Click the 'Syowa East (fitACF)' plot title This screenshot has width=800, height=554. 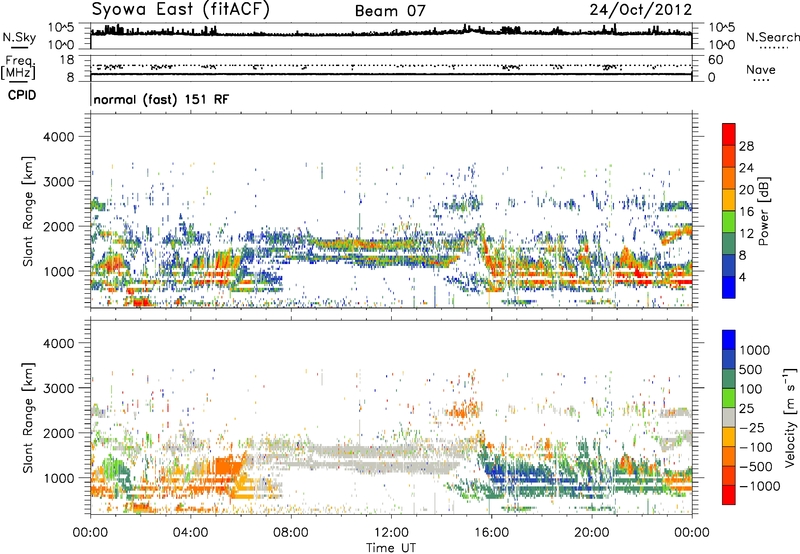pyautogui.click(x=180, y=10)
